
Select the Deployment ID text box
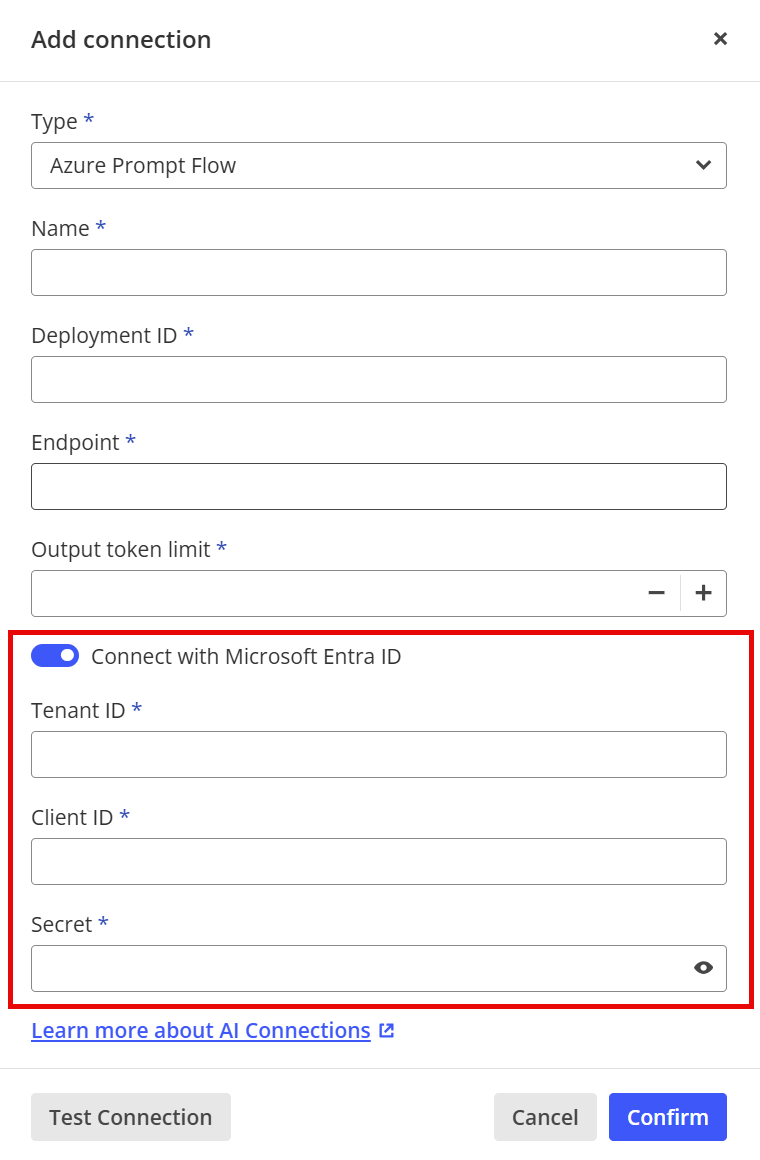(x=378, y=380)
